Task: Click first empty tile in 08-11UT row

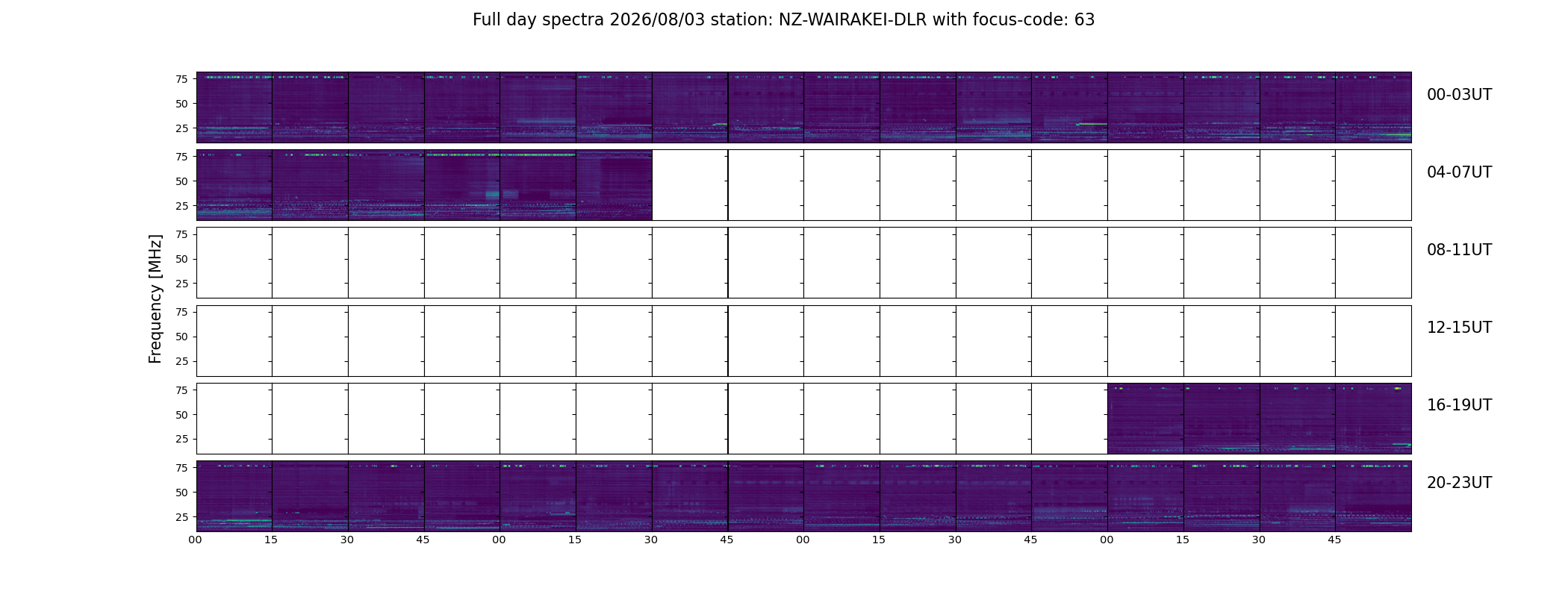Action: tap(234, 263)
